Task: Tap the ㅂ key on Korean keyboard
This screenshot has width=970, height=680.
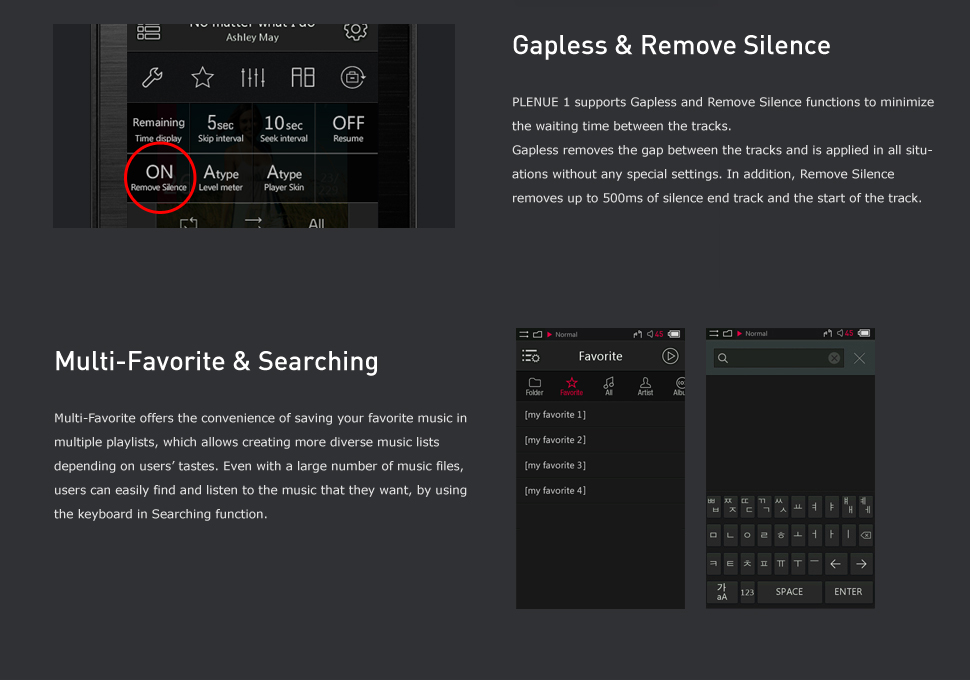Action: pyautogui.click(x=713, y=507)
